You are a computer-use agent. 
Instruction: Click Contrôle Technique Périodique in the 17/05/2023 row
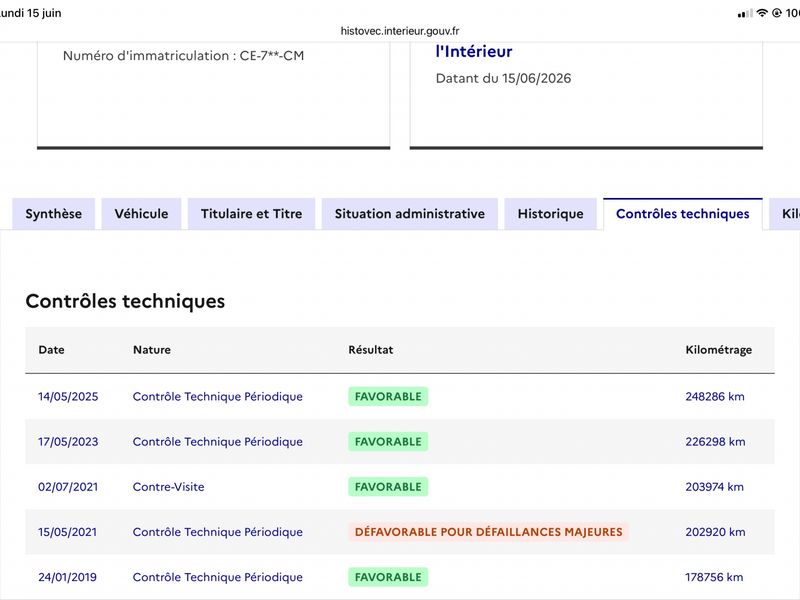217,442
